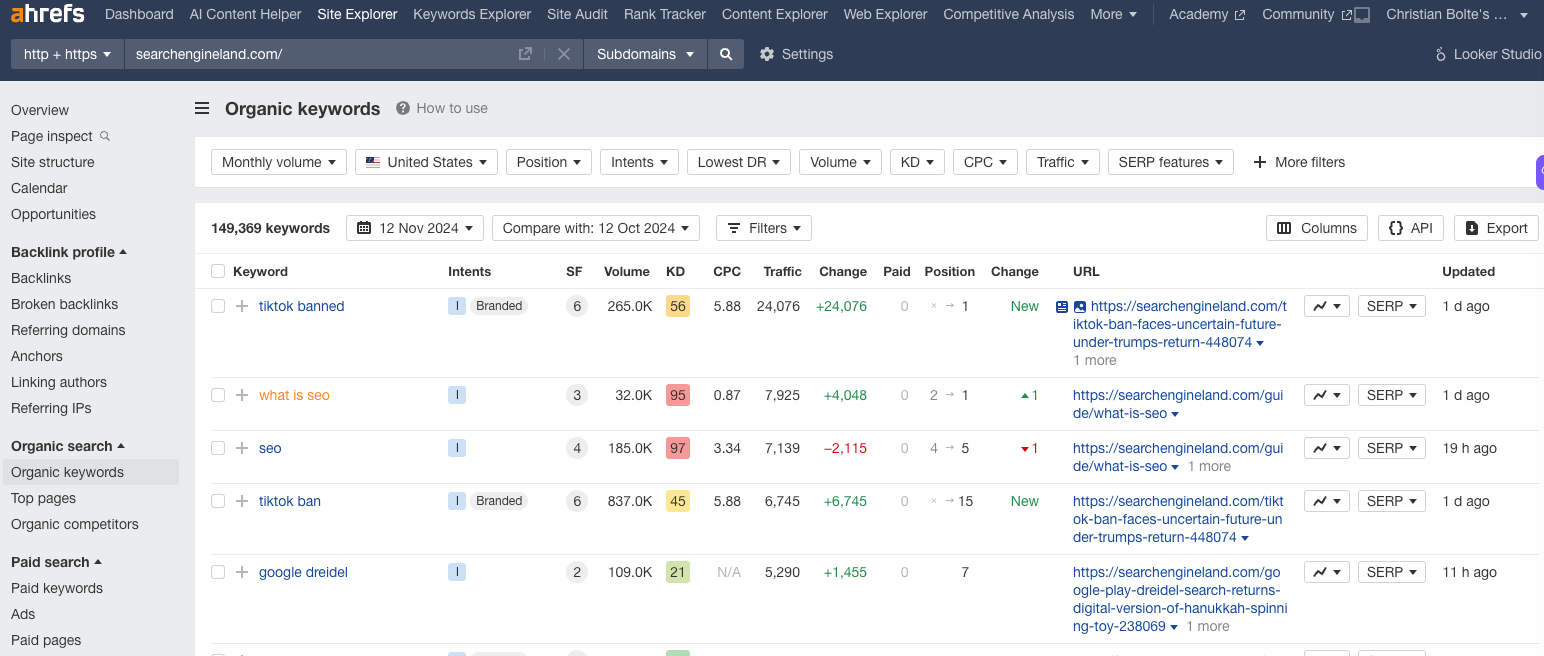This screenshot has height=656, width=1544.
Task: Click SF count 6 in tiktok banned row
Action: (x=577, y=306)
